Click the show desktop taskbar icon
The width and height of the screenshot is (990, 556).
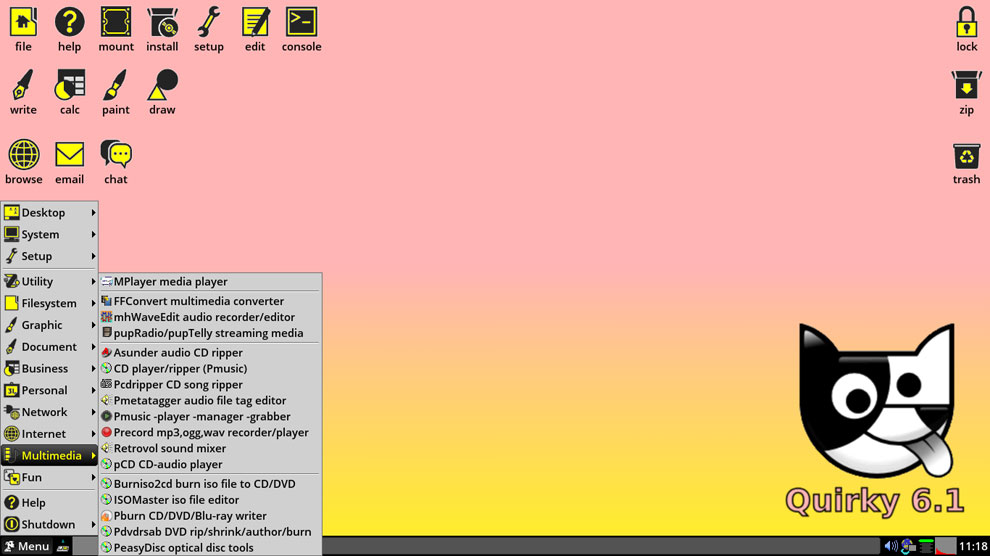[x=63, y=547]
